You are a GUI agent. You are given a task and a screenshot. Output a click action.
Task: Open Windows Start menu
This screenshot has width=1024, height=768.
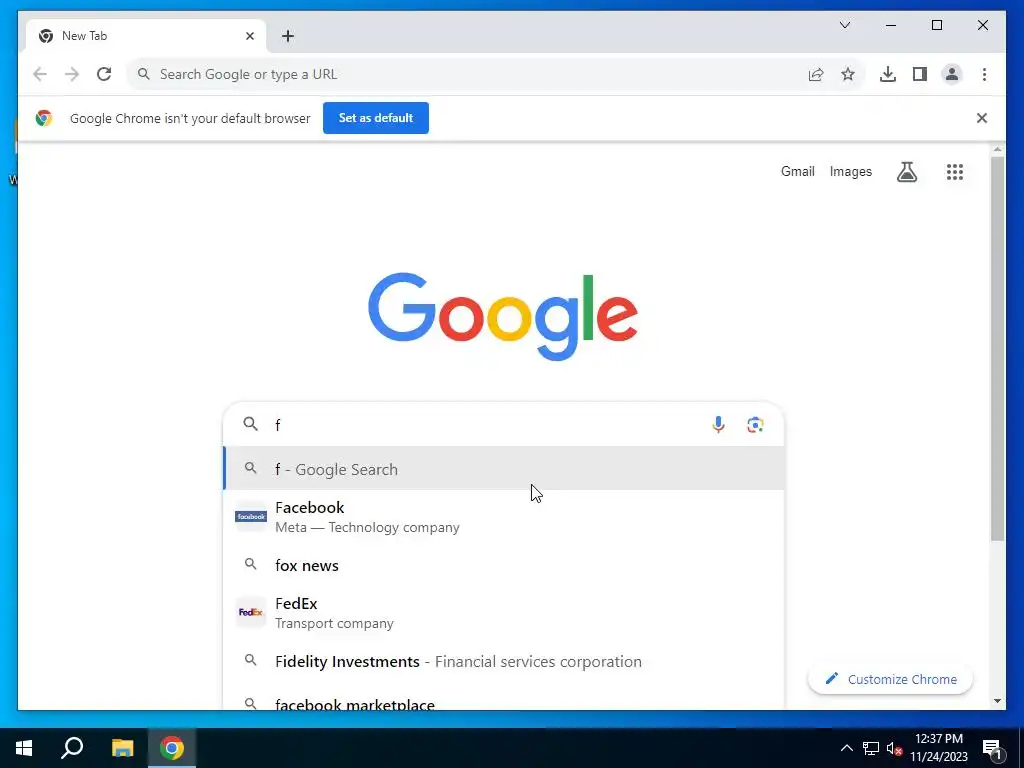click(24, 748)
